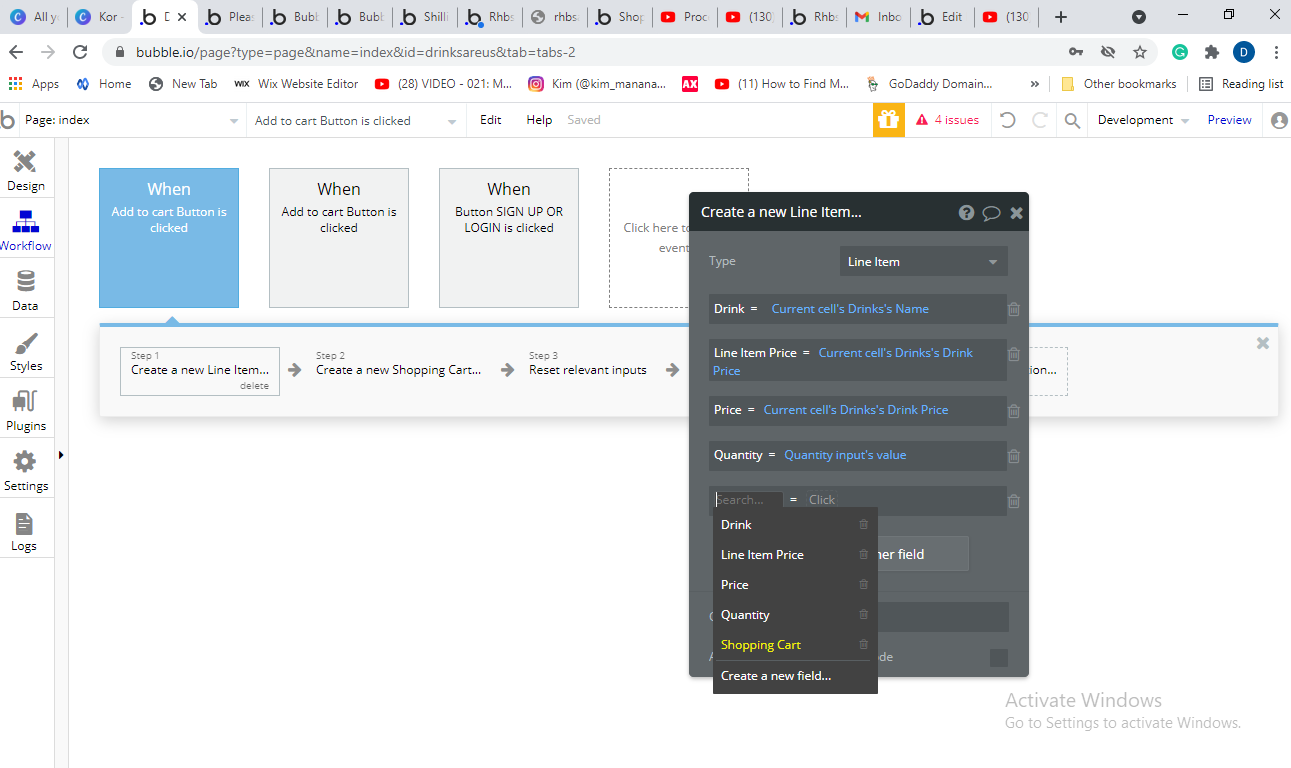
Task: Open the Logs tab in sidebar
Action: coord(26,531)
